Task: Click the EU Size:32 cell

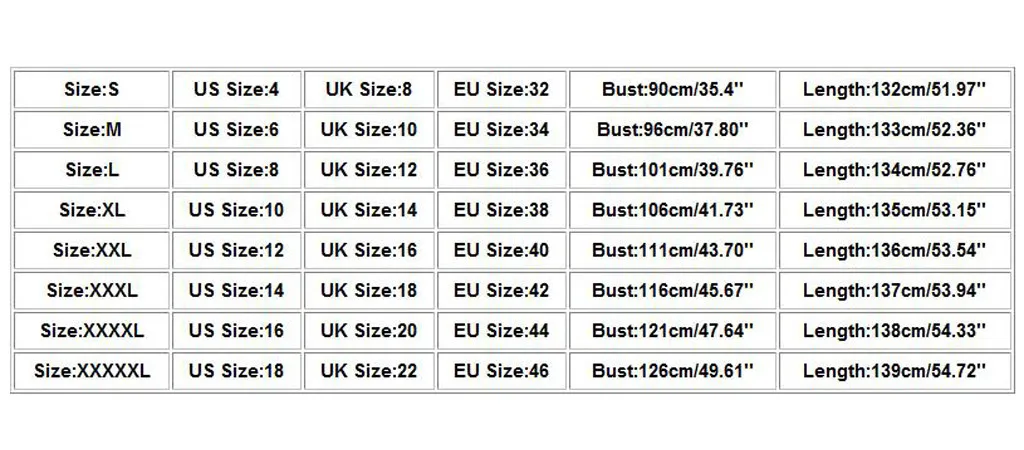Action: [x=501, y=90]
